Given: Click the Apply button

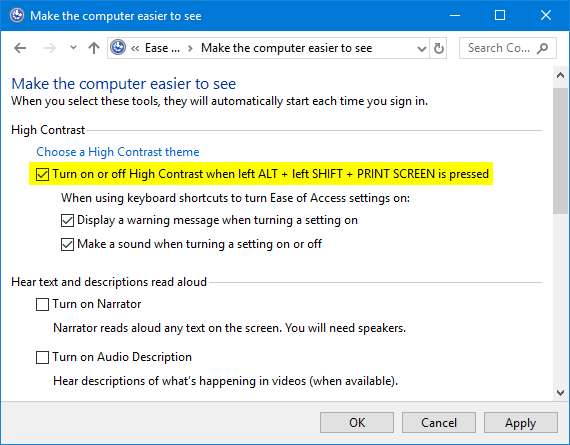Looking at the screenshot, I should (x=521, y=423).
